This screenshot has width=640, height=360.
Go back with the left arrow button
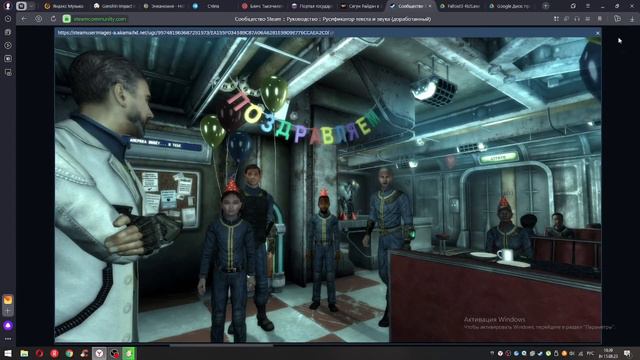24,19
